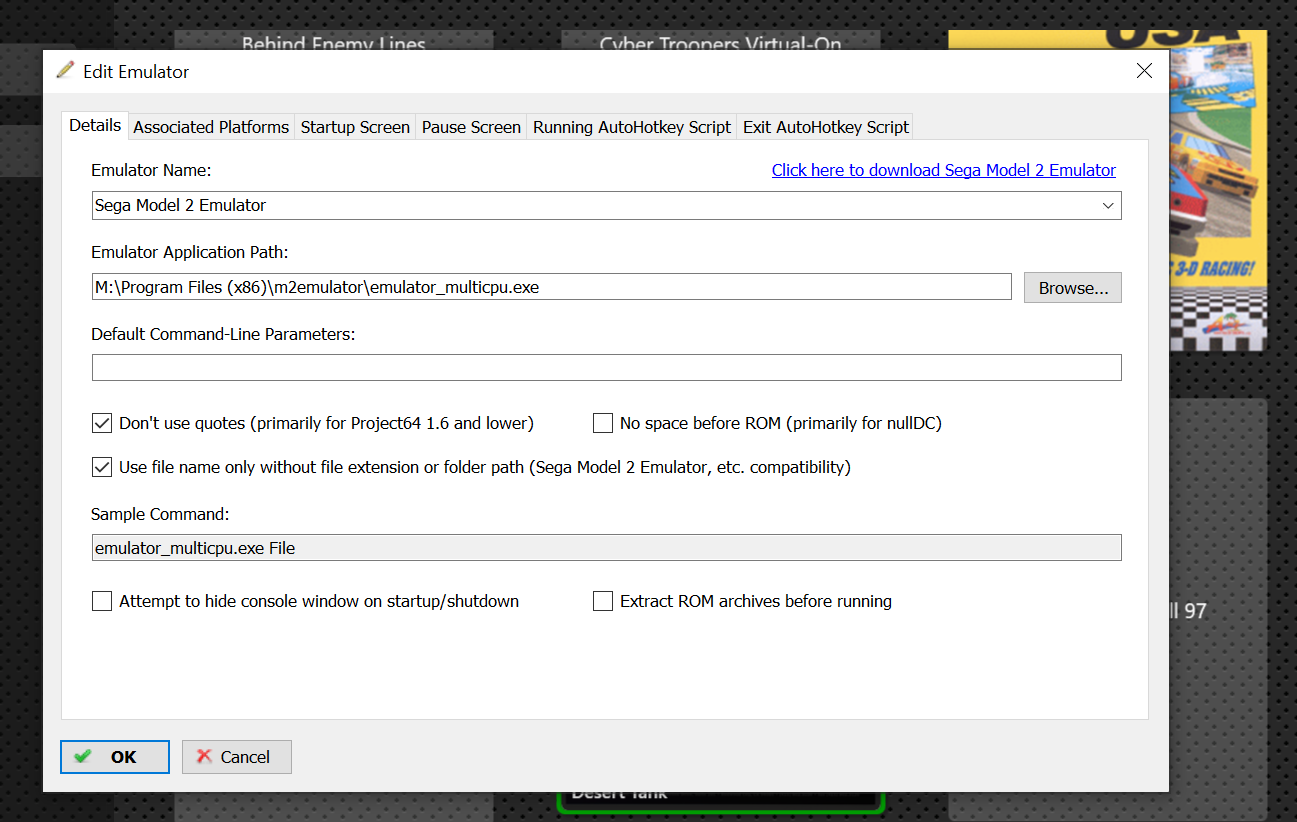This screenshot has width=1297, height=822.
Task: Open the Pause Screen tab
Action: (471, 127)
